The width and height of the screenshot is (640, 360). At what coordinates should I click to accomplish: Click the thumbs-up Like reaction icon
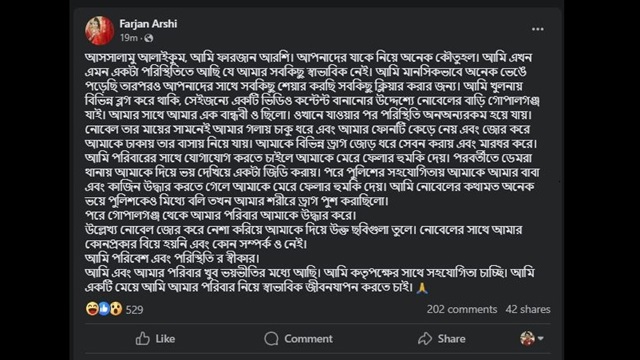pos(104,309)
